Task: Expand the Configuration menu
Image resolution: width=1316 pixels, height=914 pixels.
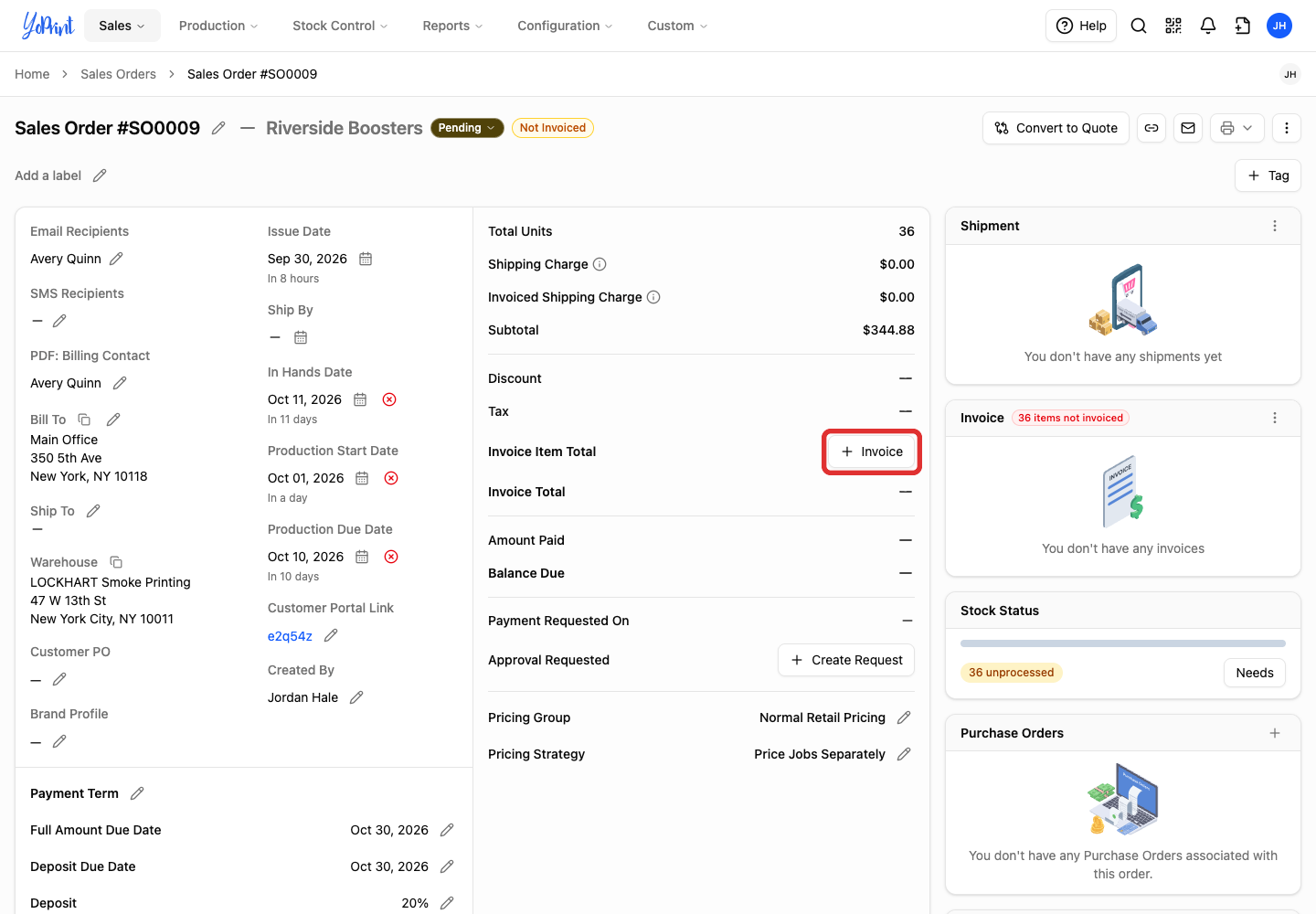Action: (565, 26)
